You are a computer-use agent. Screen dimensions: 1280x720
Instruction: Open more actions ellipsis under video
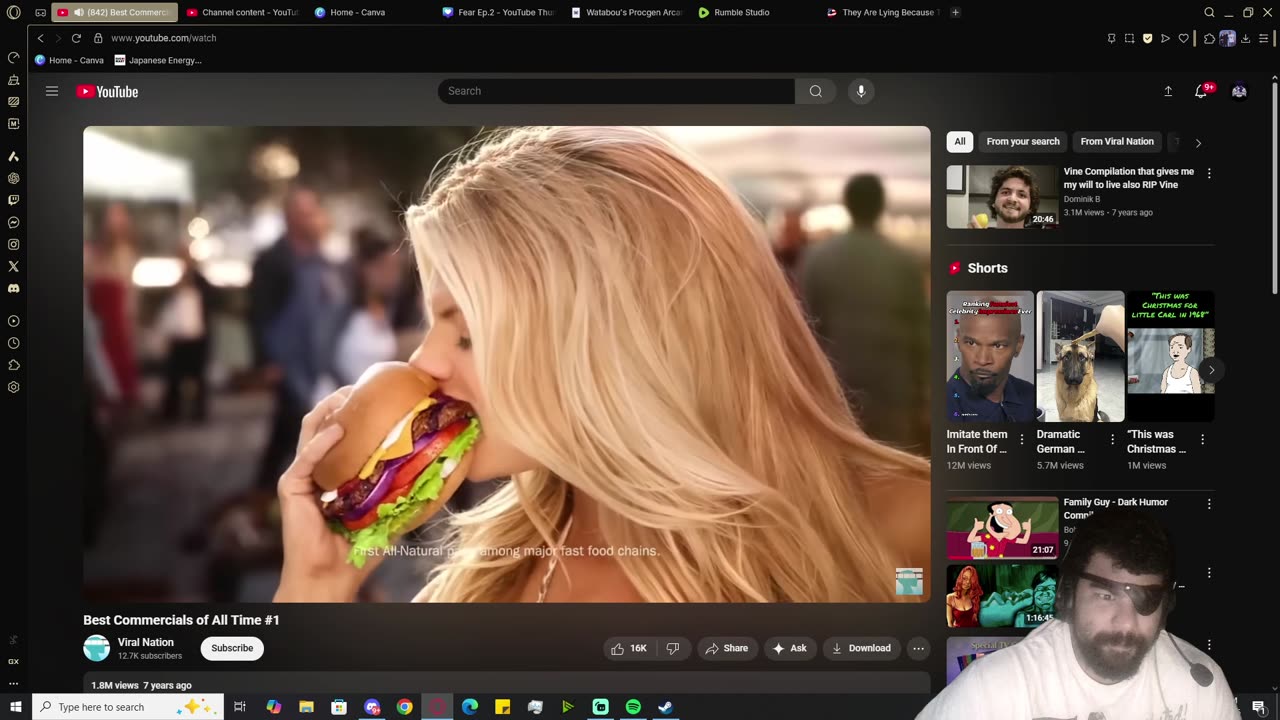pyautogui.click(x=918, y=648)
